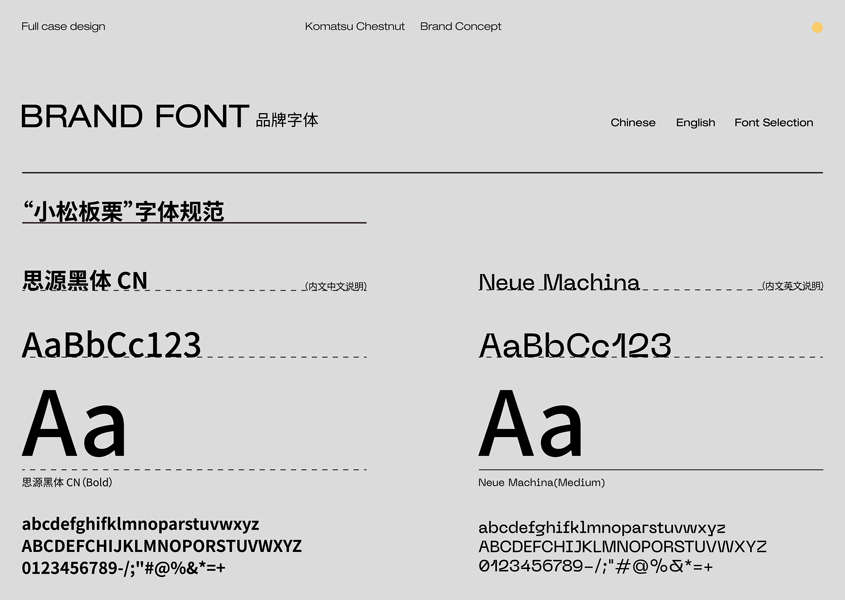Click the AaBbCc123 sample under Neue Machina
Screen dimensions: 845x600
(x=575, y=346)
